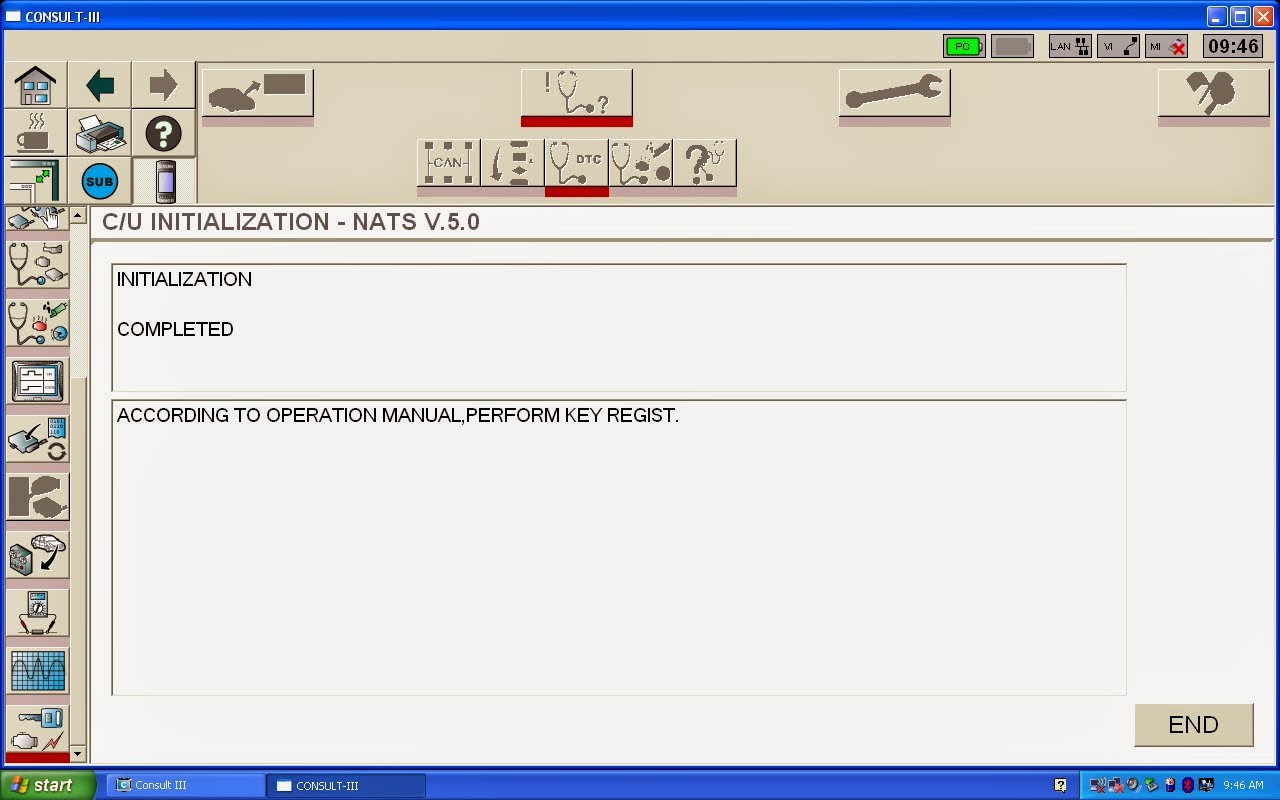Screen dimensions: 1280x800
Task: Open the Windows Start menu
Action: [48, 785]
